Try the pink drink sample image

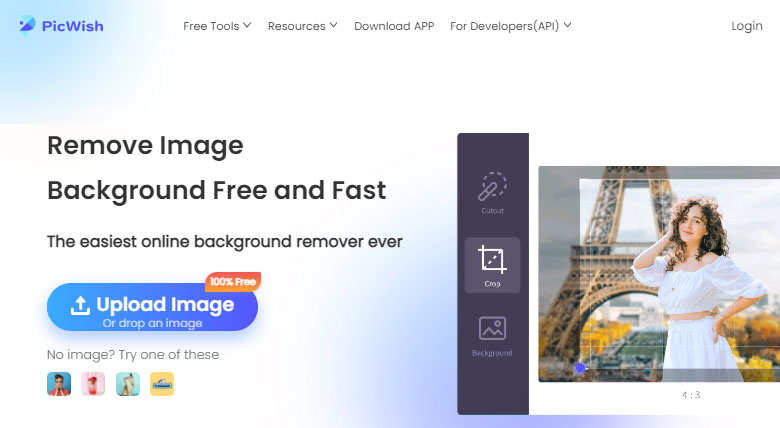click(x=93, y=384)
